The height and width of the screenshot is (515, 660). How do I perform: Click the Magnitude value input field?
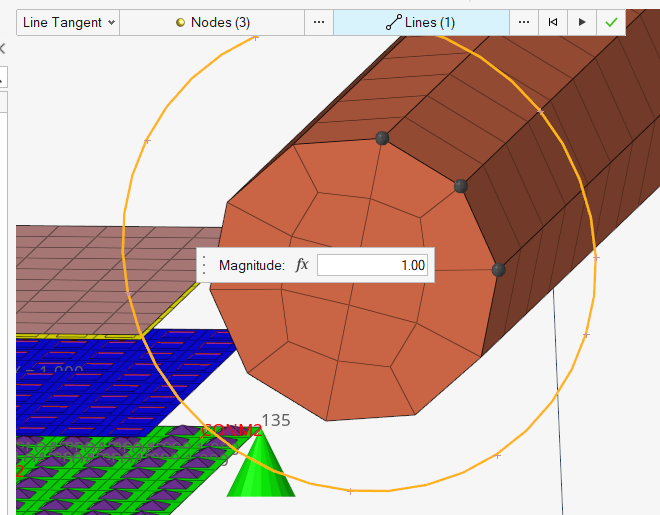pos(373,265)
